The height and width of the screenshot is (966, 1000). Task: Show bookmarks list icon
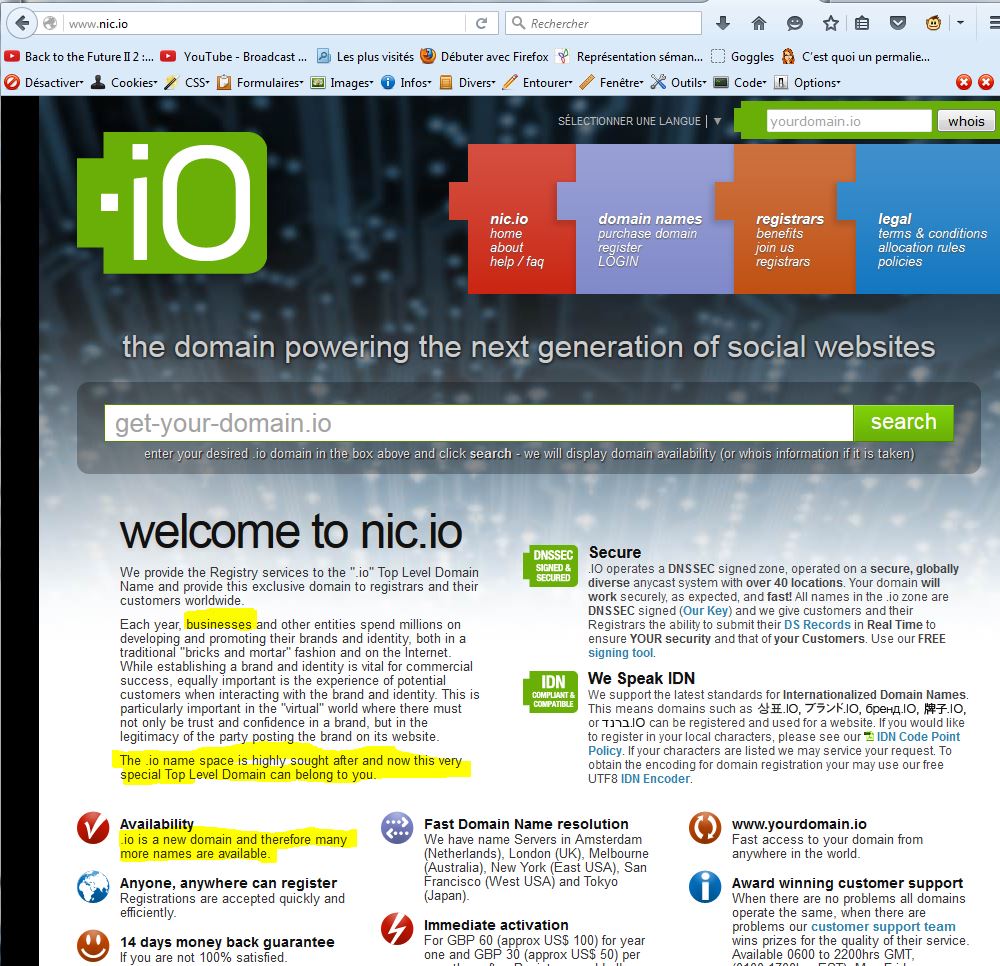click(862, 24)
